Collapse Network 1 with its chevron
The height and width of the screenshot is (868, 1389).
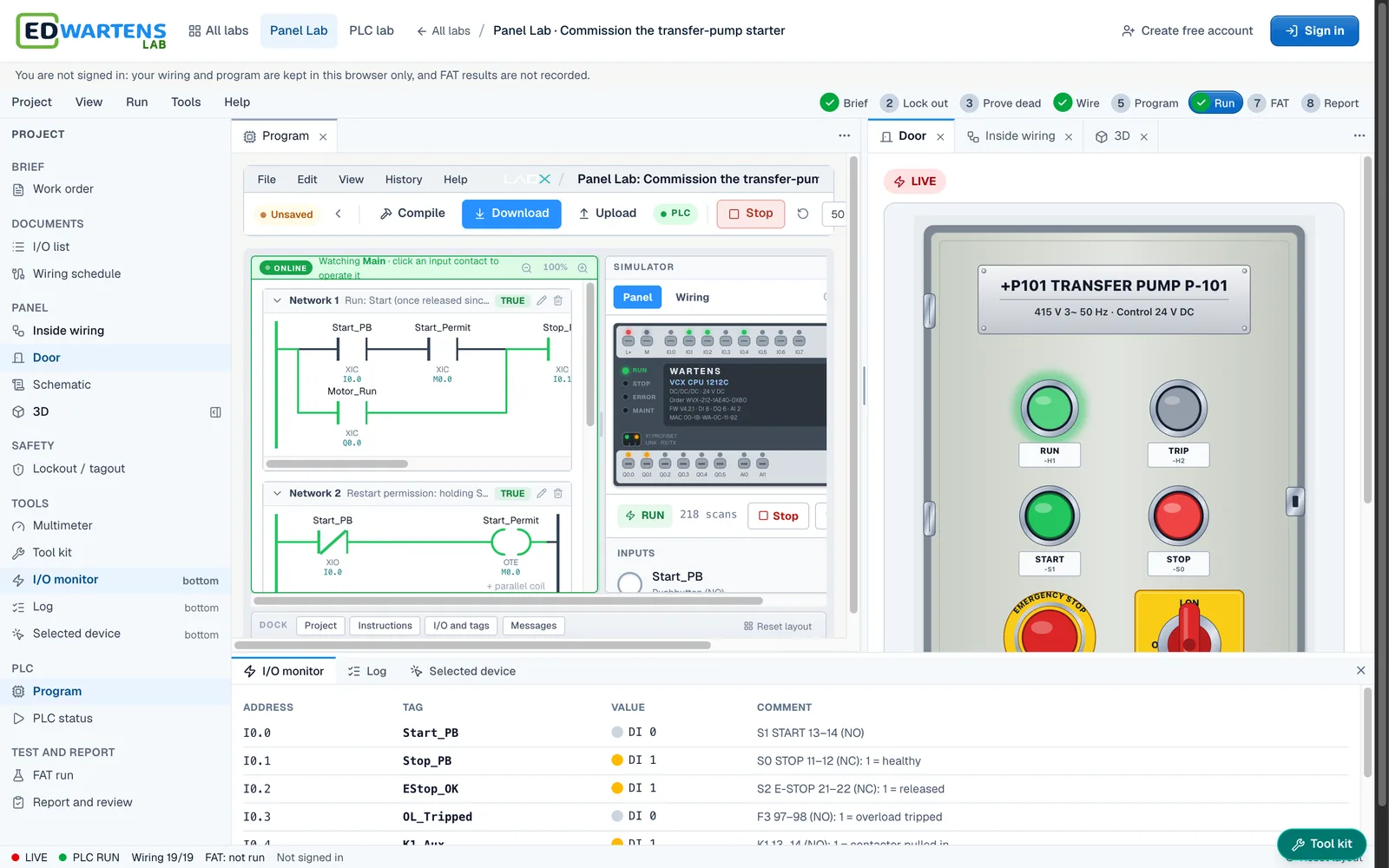click(x=277, y=300)
